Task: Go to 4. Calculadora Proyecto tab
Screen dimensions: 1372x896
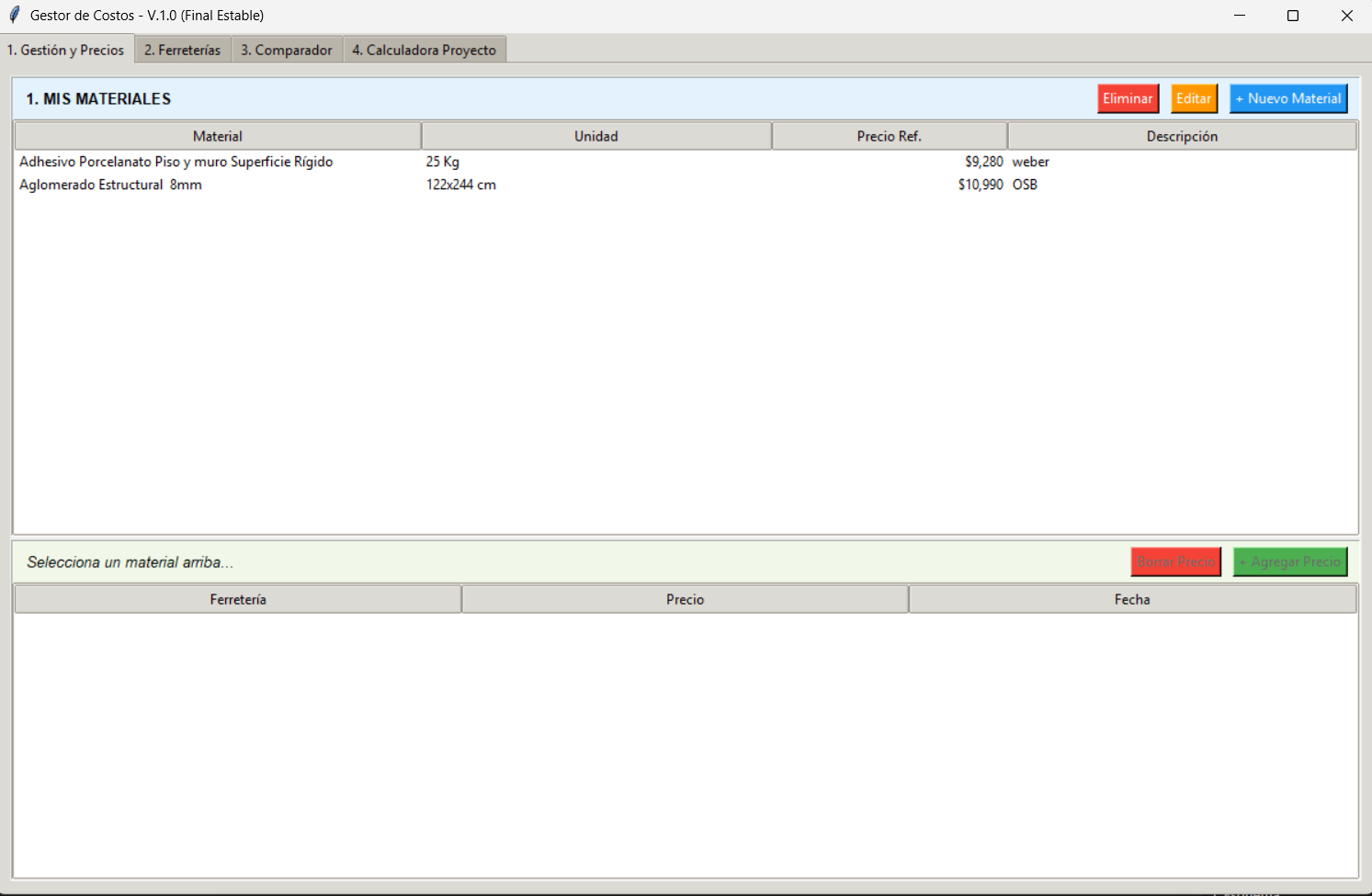Action: click(x=424, y=50)
